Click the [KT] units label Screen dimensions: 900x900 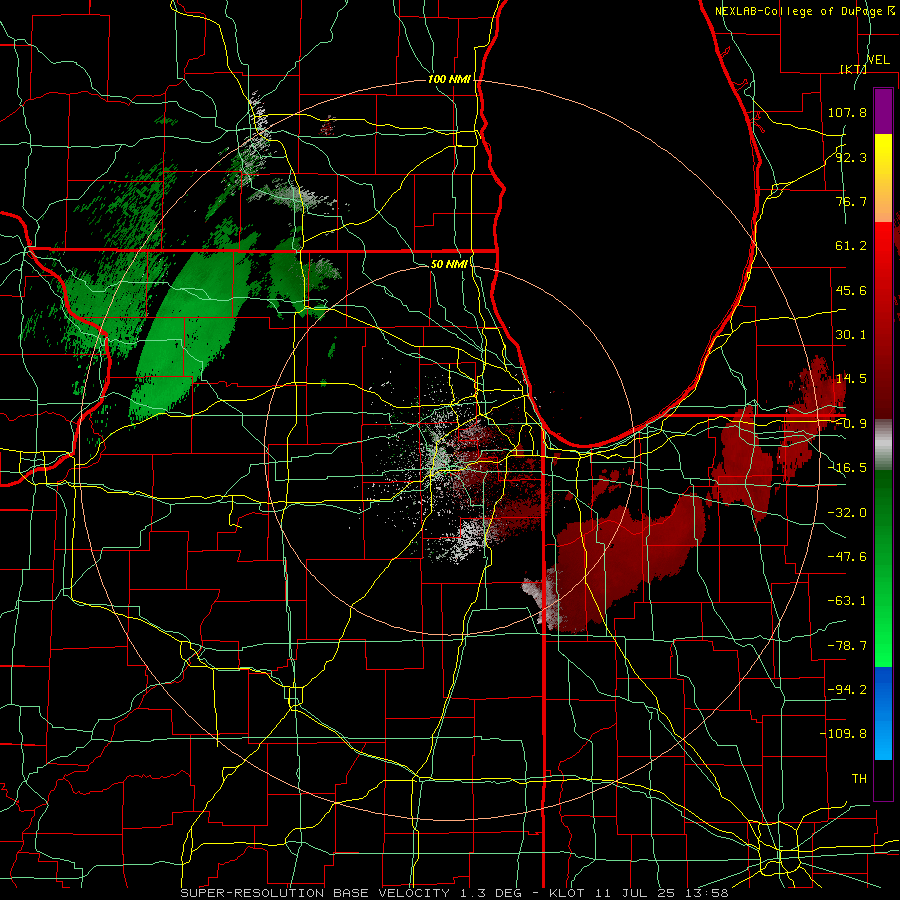[854, 69]
